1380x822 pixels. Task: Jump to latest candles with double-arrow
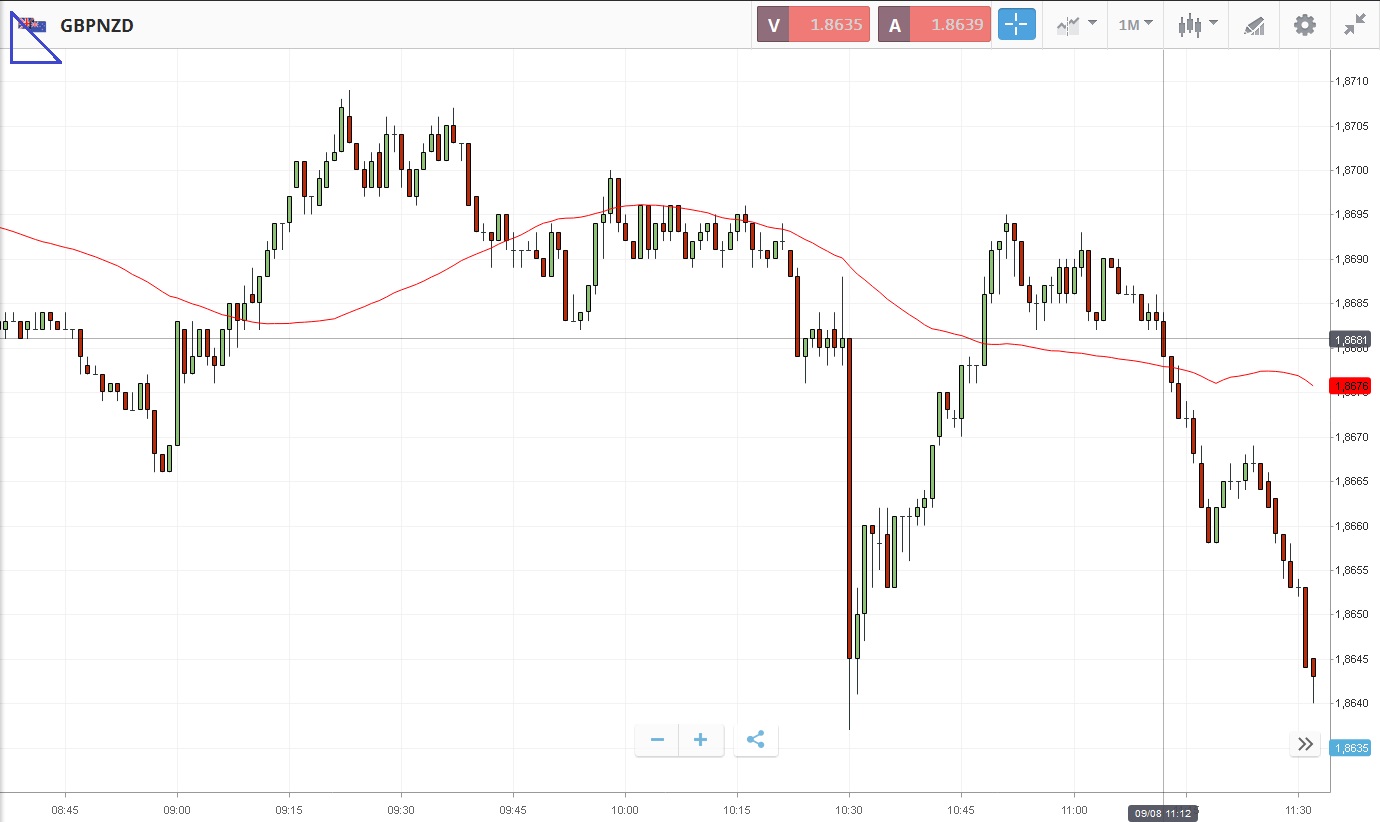point(1305,744)
